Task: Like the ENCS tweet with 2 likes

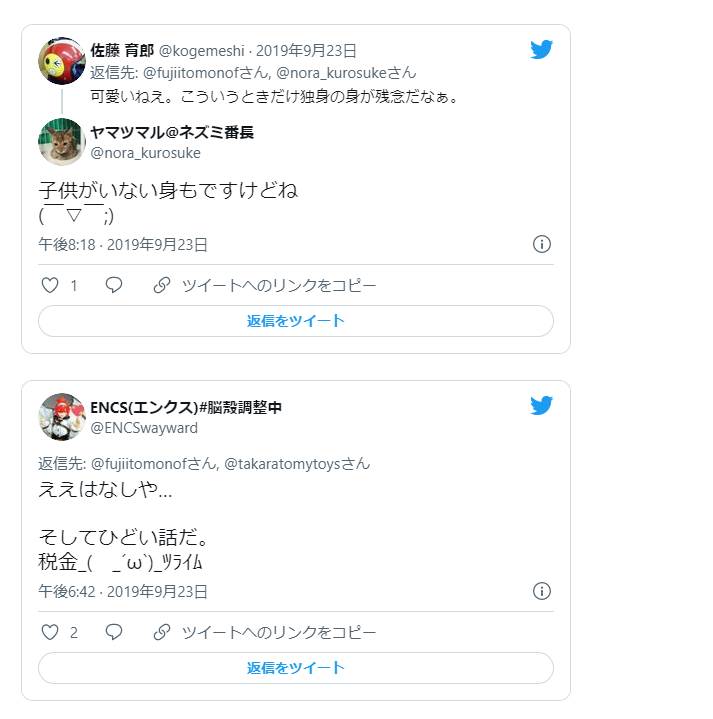Action: tap(50, 632)
